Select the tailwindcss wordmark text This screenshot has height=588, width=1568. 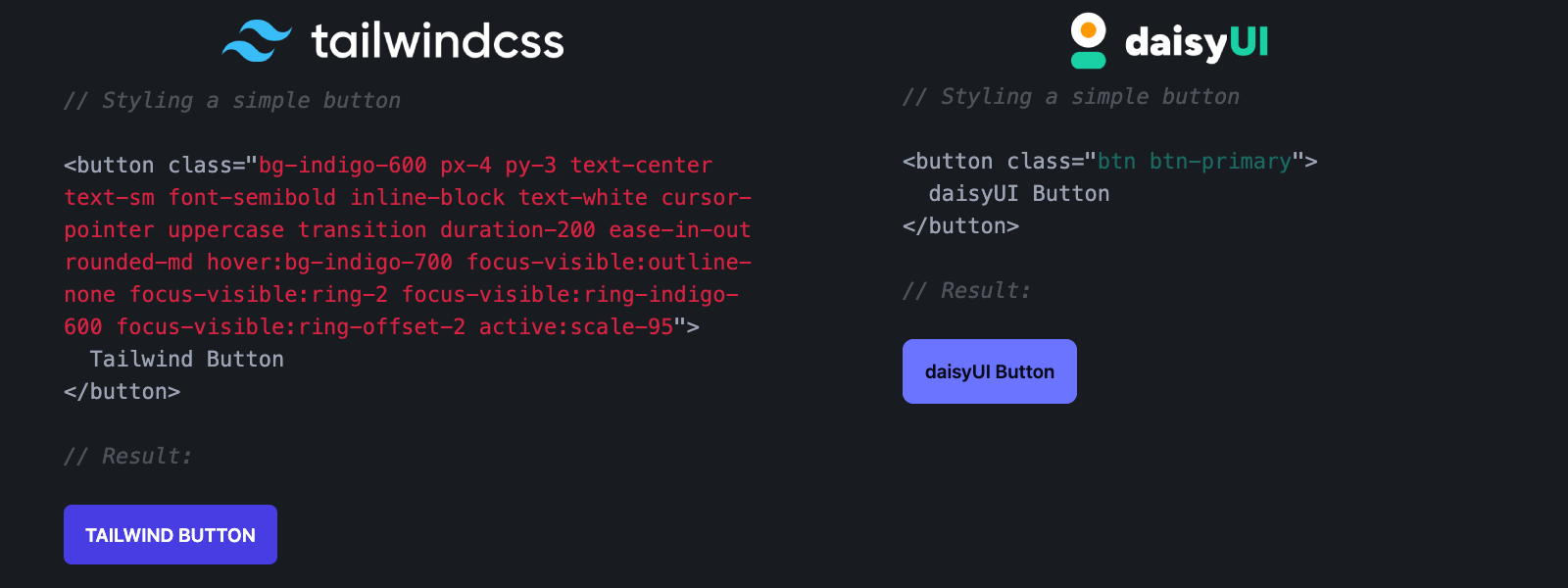[x=437, y=41]
